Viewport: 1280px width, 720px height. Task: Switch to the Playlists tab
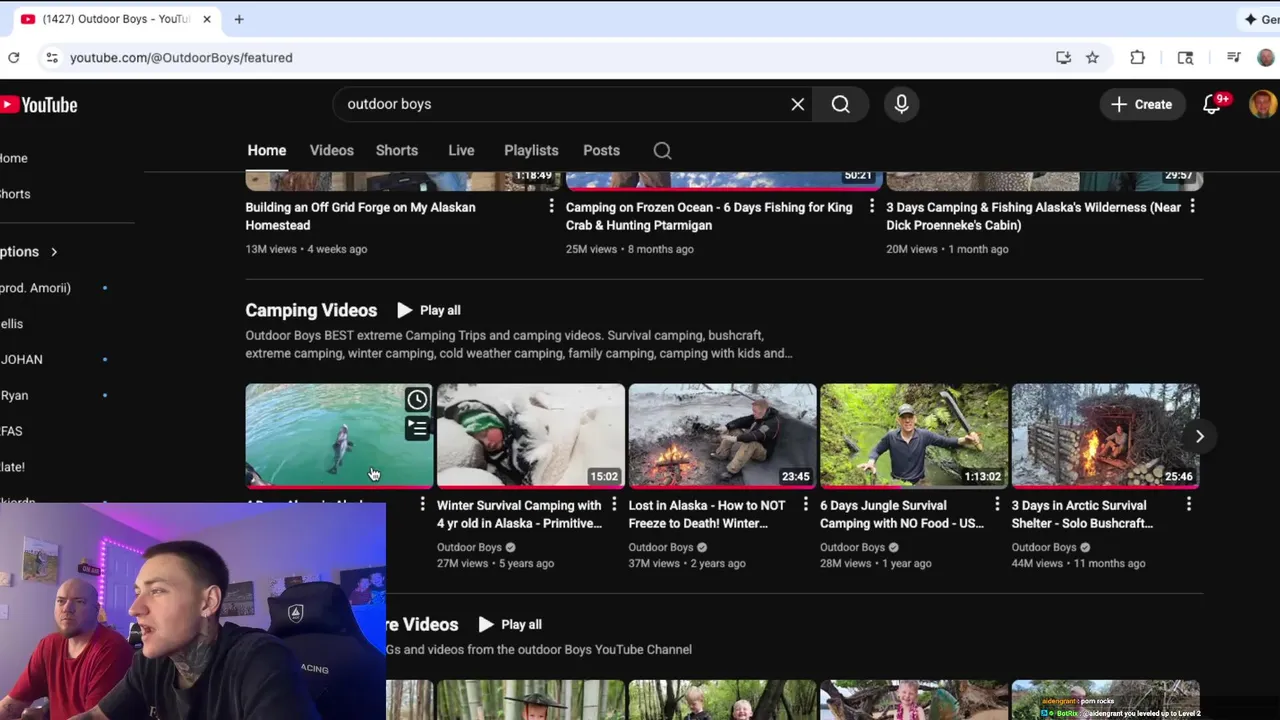tap(531, 150)
